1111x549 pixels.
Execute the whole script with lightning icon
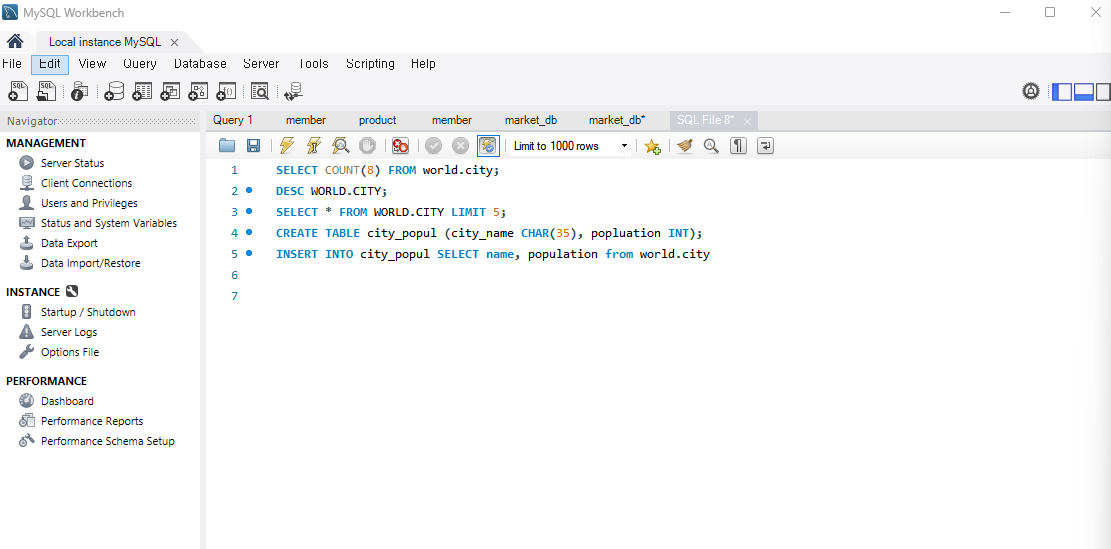coord(286,146)
